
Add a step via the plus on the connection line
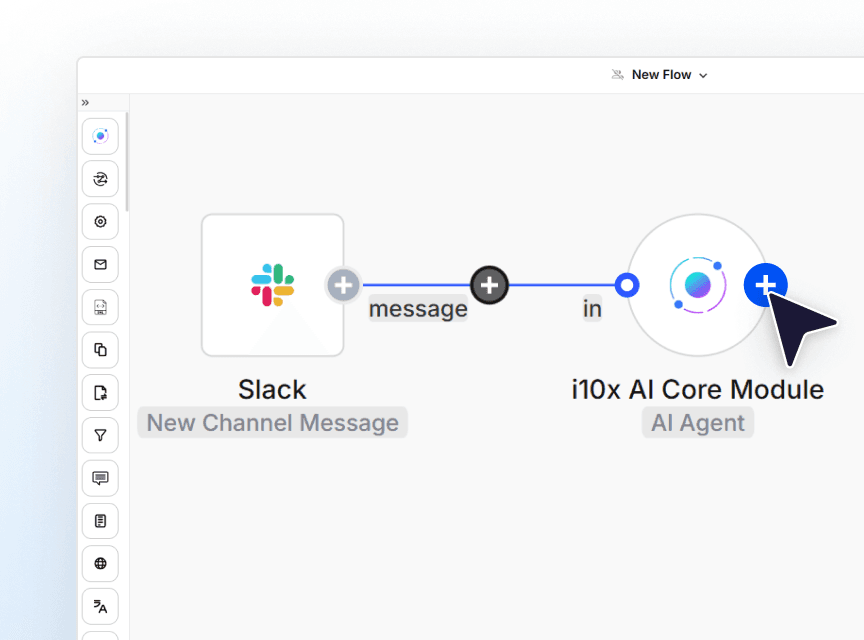tap(490, 285)
